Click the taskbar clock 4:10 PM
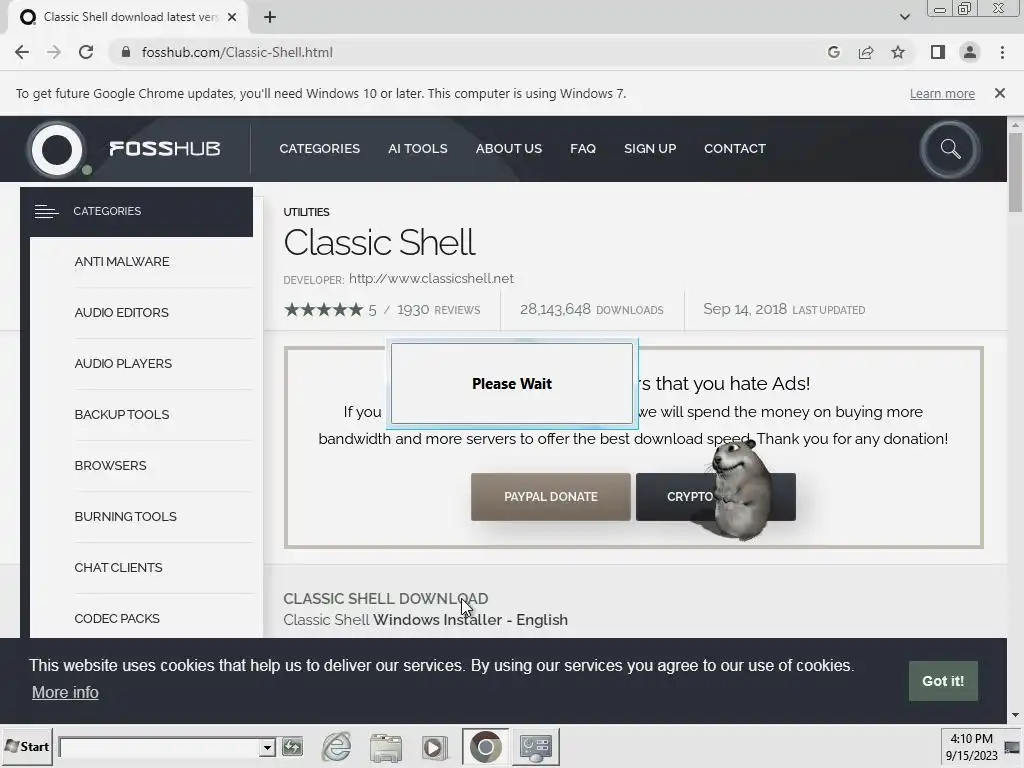Screen dimensions: 1024x768 point(971,739)
